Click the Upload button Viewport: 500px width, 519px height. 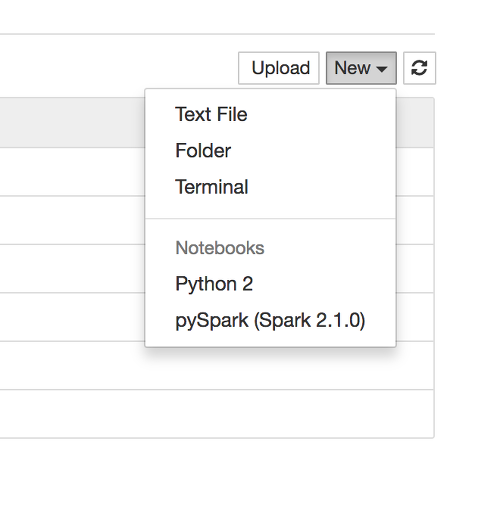279,68
